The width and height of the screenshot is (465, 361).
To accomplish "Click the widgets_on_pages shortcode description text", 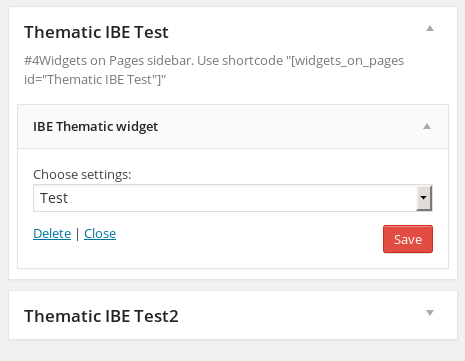I will [214, 70].
